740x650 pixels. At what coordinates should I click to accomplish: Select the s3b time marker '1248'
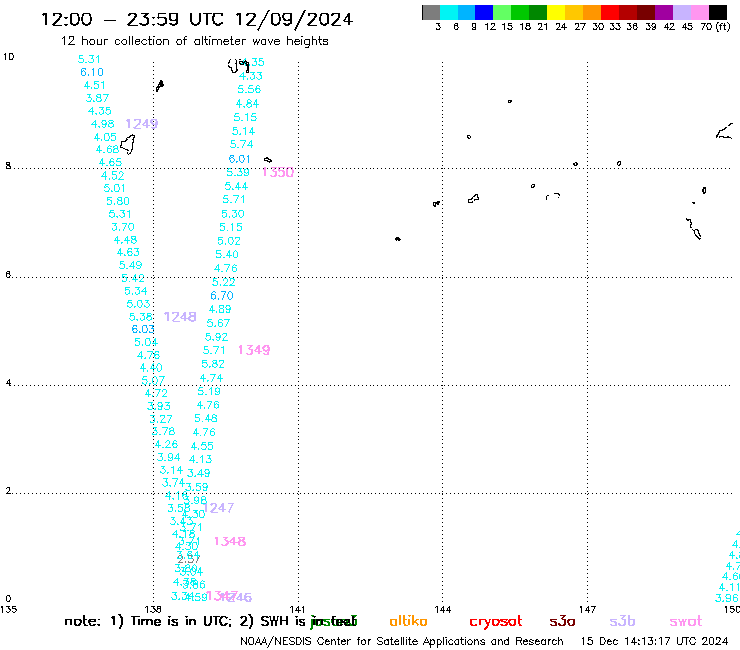tap(180, 317)
